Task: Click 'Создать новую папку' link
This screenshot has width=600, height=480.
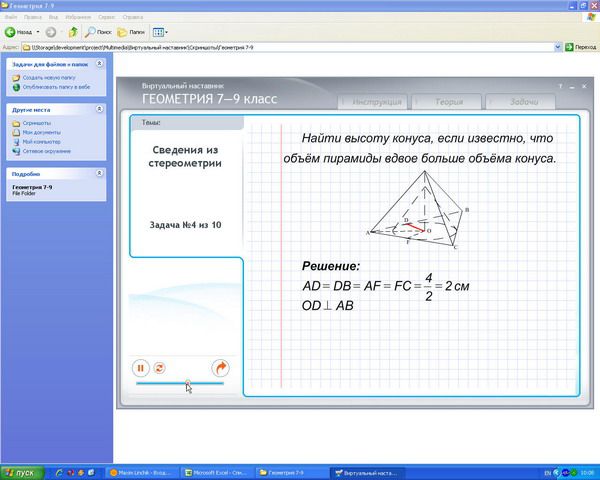Action: click(x=49, y=77)
